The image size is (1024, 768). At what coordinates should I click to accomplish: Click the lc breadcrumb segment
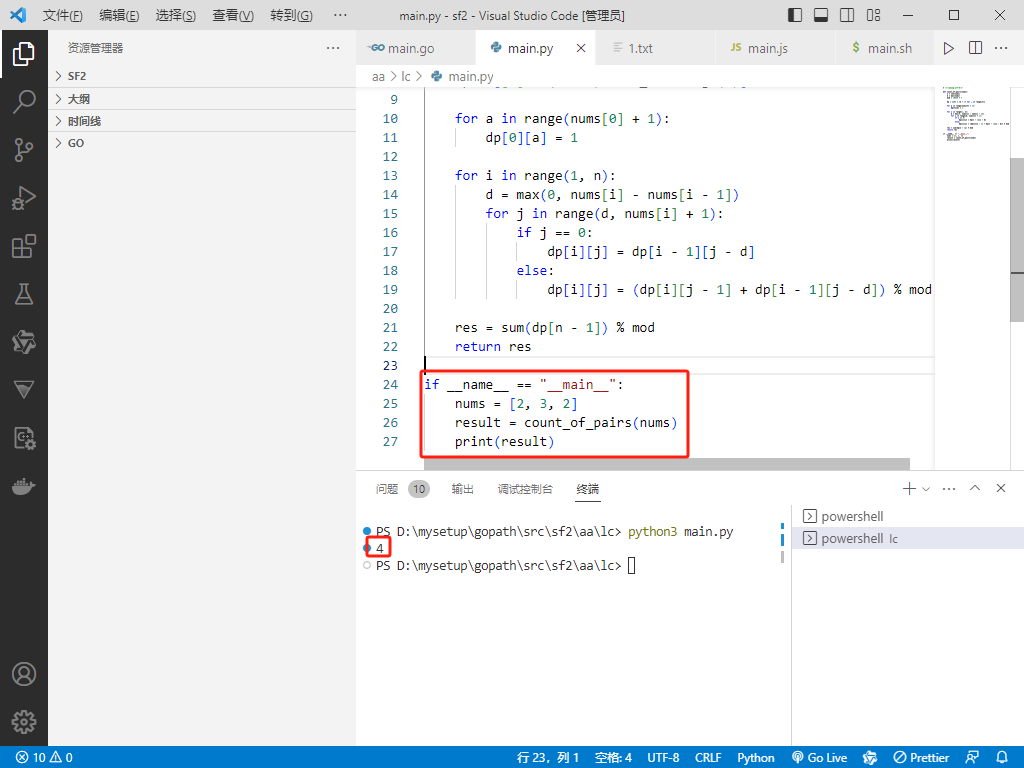pyautogui.click(x=406, y=77)
